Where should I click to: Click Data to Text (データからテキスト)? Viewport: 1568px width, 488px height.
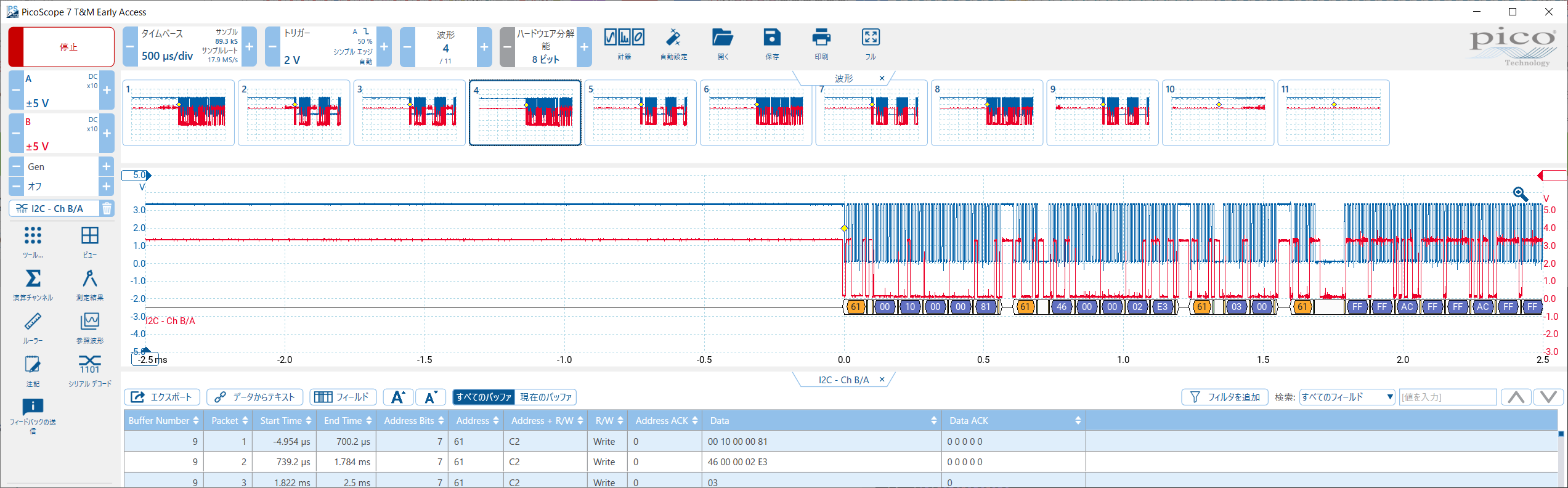(254, 397)
